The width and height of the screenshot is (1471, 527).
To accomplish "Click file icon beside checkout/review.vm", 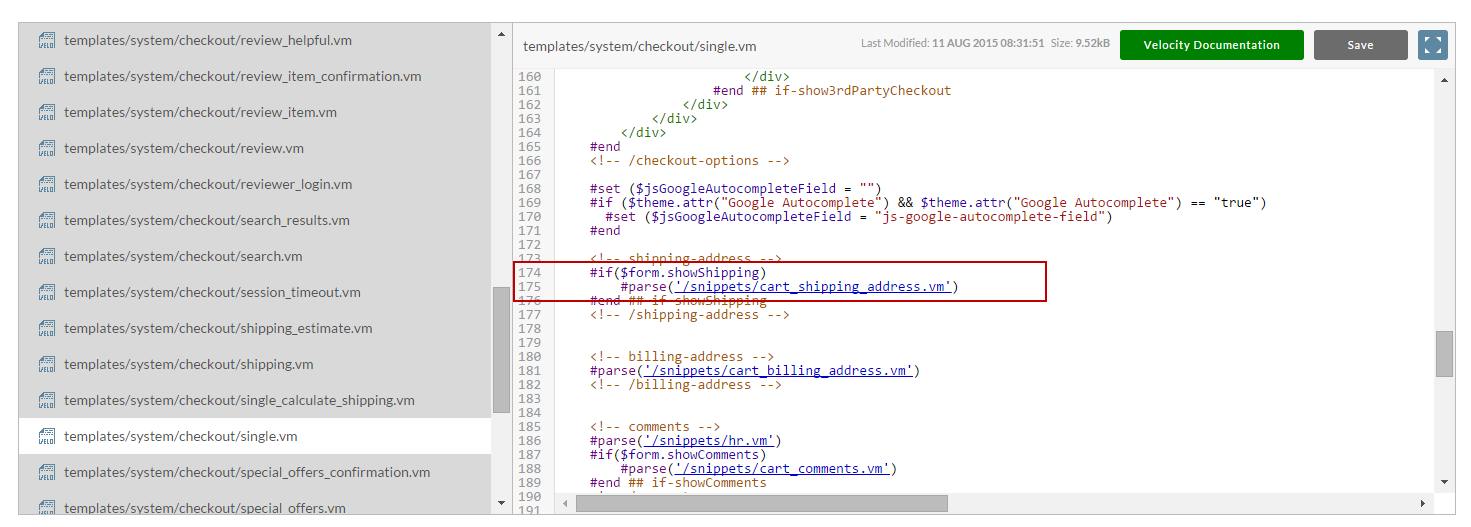I will point(46,149).
